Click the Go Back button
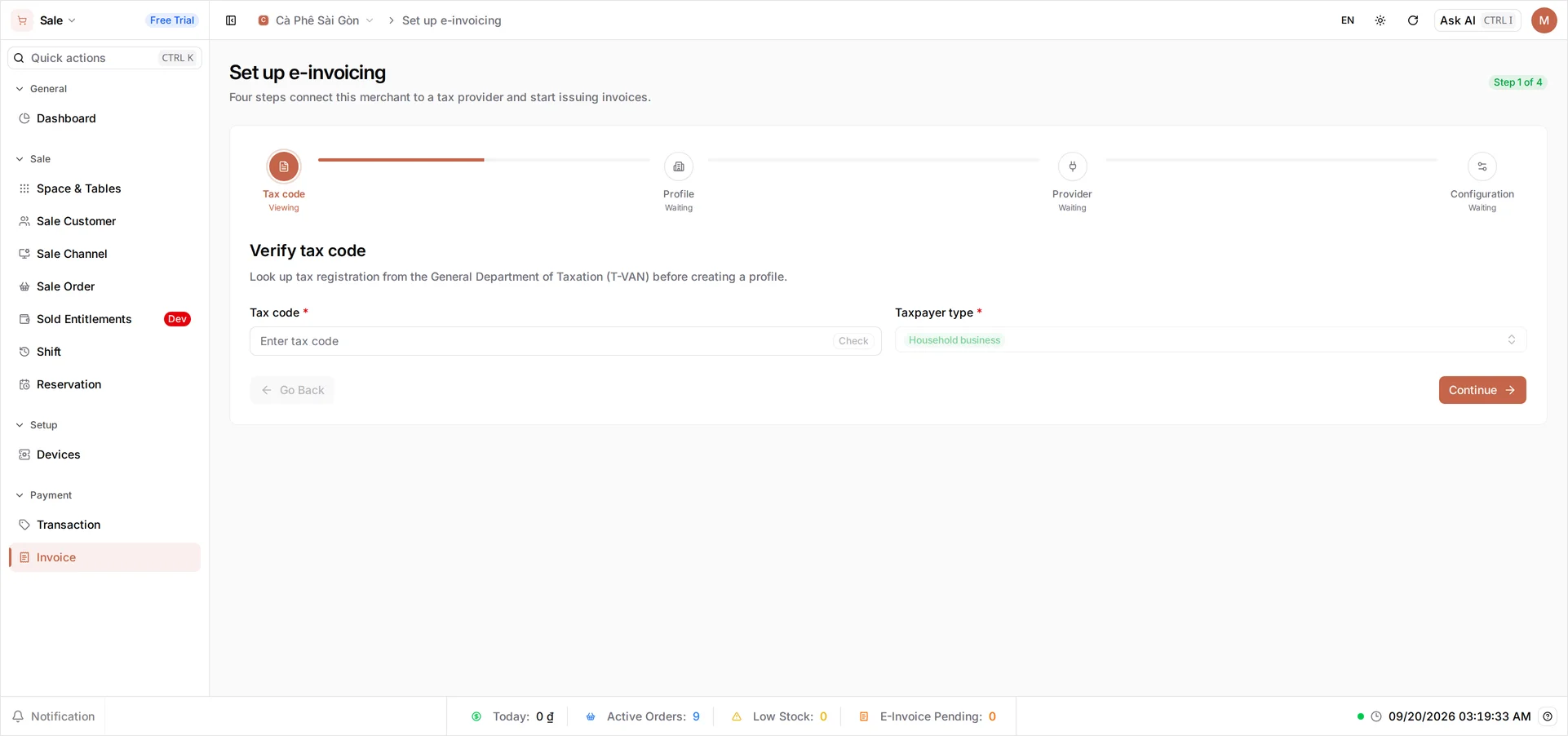This screenshot has height=736, width=1568. click(x=292, y=390)
